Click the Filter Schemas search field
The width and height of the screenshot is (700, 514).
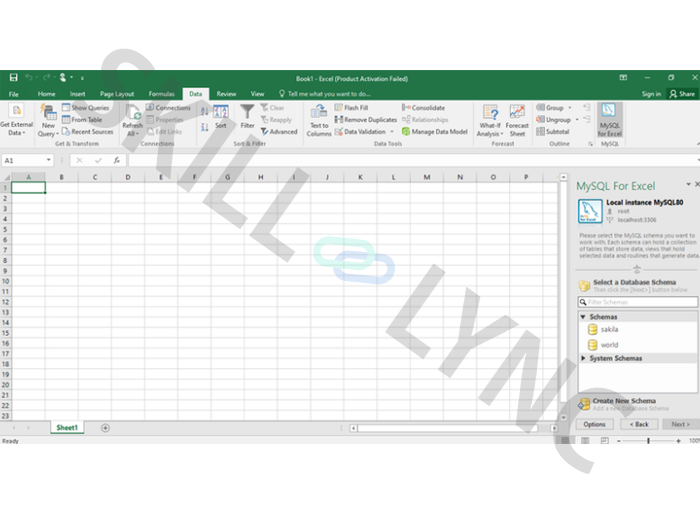(638, 302)
